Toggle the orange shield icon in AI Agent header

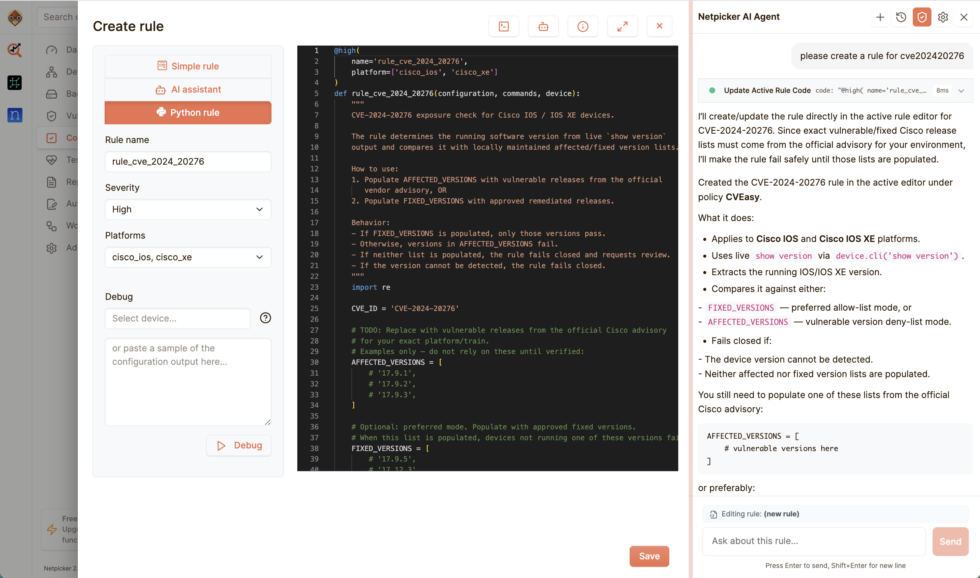coord(922,17)
